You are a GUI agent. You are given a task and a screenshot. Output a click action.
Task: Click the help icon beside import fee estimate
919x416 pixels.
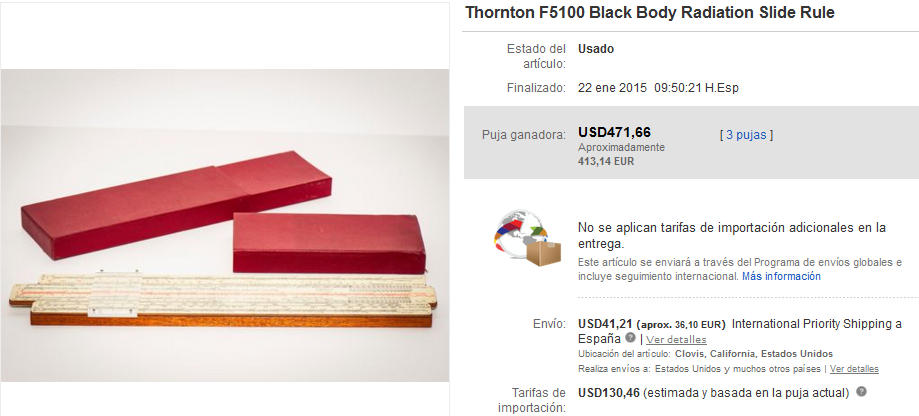click(861, 391)
